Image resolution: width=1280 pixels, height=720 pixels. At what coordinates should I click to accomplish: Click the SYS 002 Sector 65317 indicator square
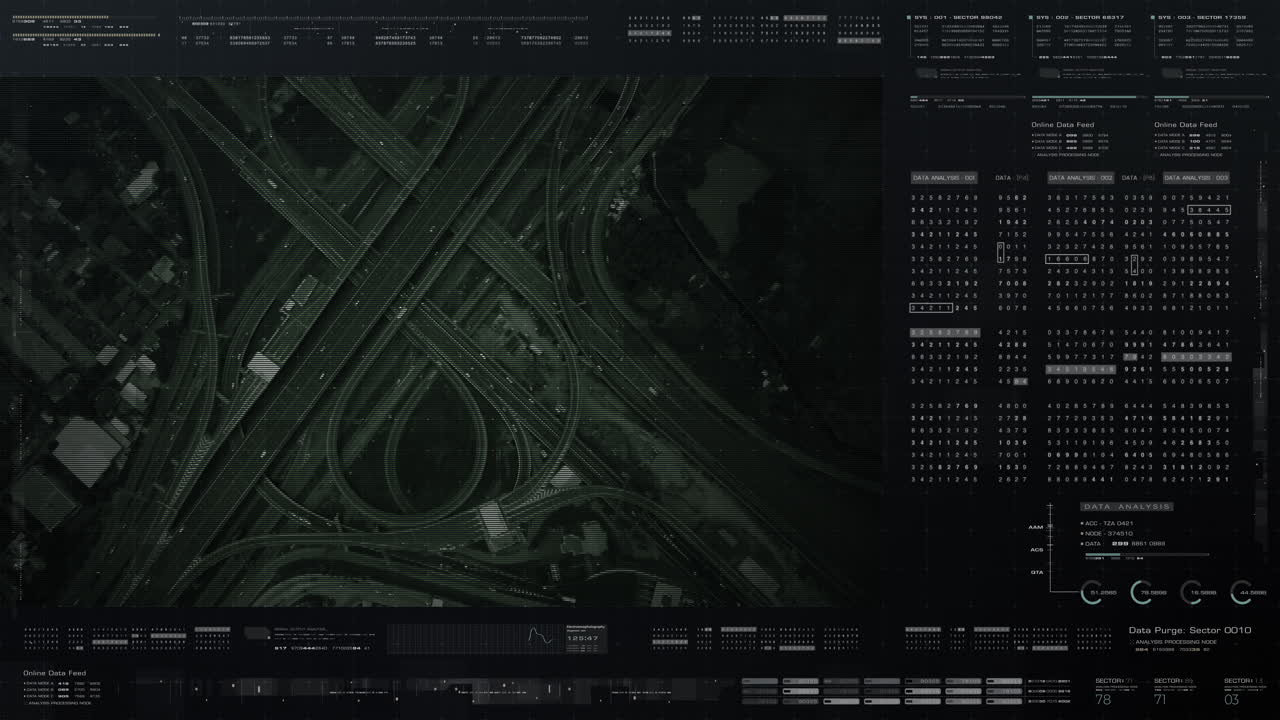pos(1031,17)
